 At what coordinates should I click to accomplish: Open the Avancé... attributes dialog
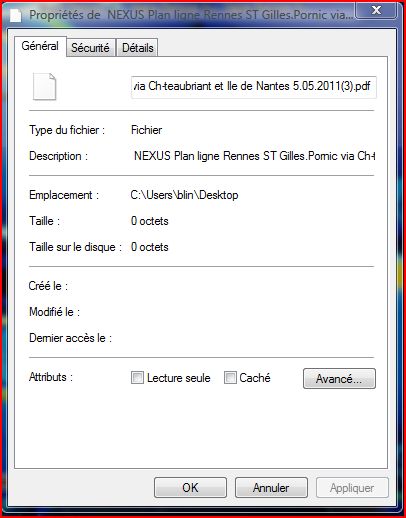click(339, 379)
